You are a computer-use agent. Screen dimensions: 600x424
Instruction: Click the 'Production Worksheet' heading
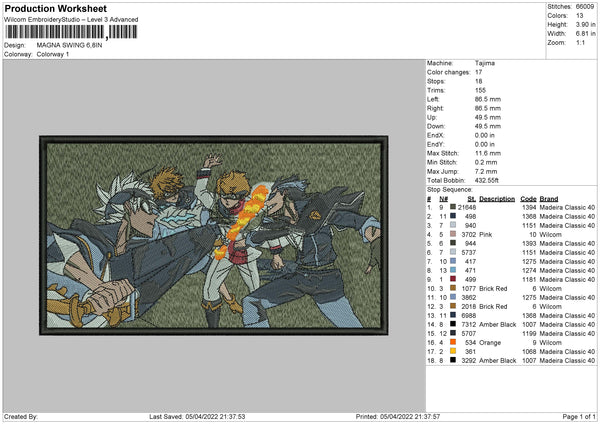(x=55, y=8)
